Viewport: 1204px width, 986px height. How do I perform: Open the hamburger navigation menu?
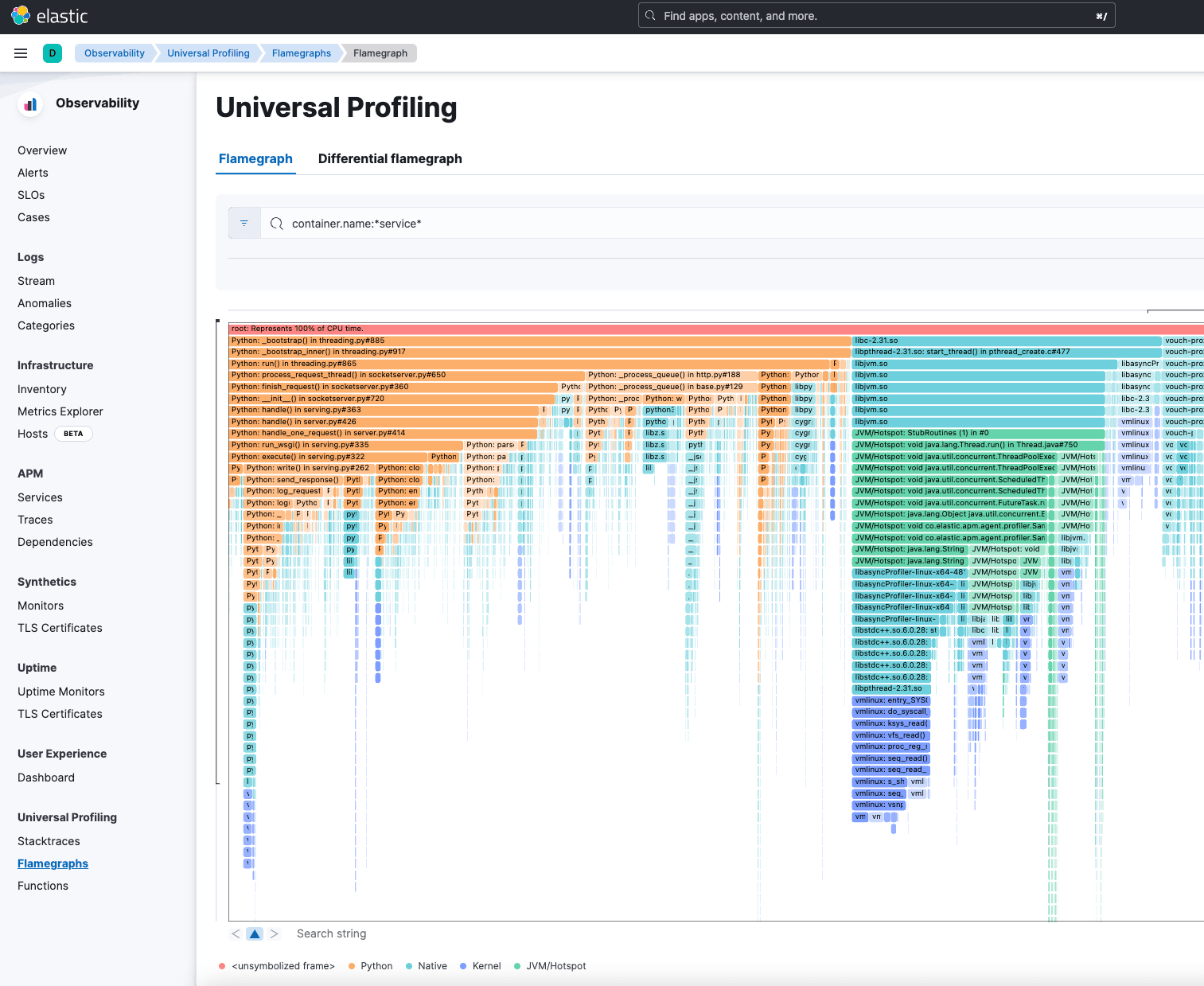[21, 53]
